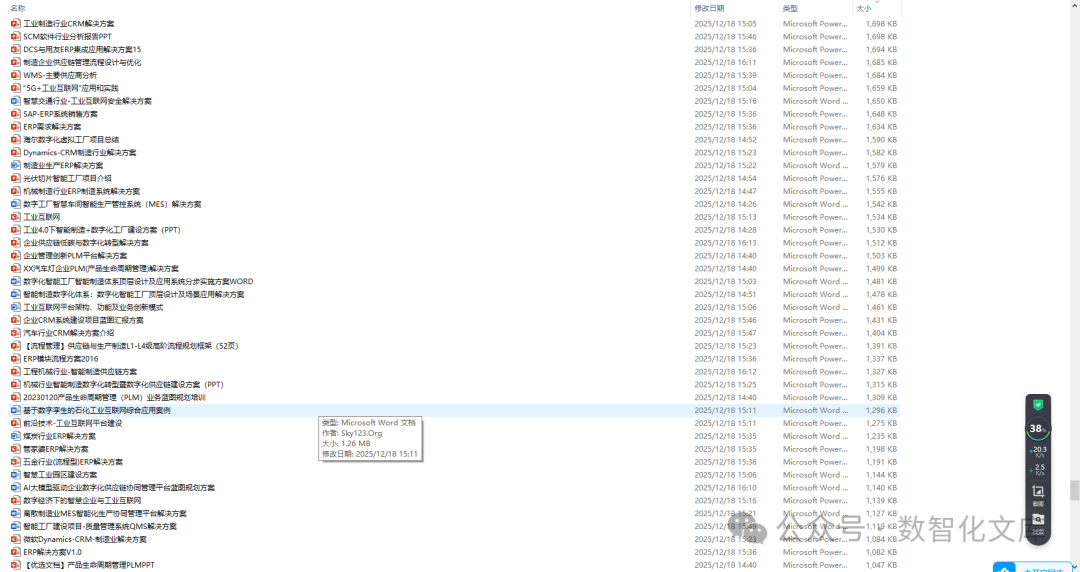
Task: Click PowerPoint icon of SCM软件行业分析报告PPT
Action: [x=16, y=37]
